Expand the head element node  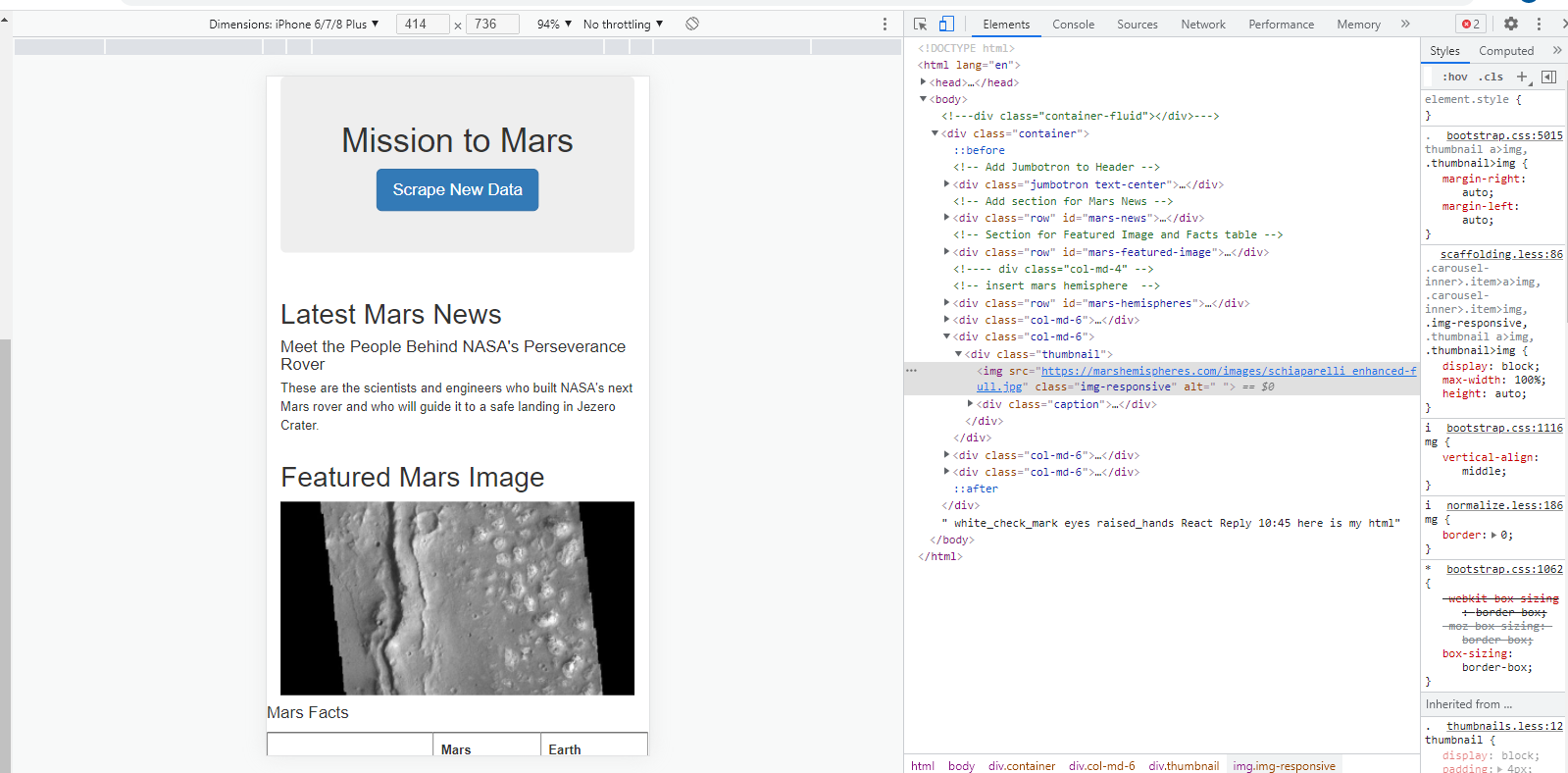point(923,82)
